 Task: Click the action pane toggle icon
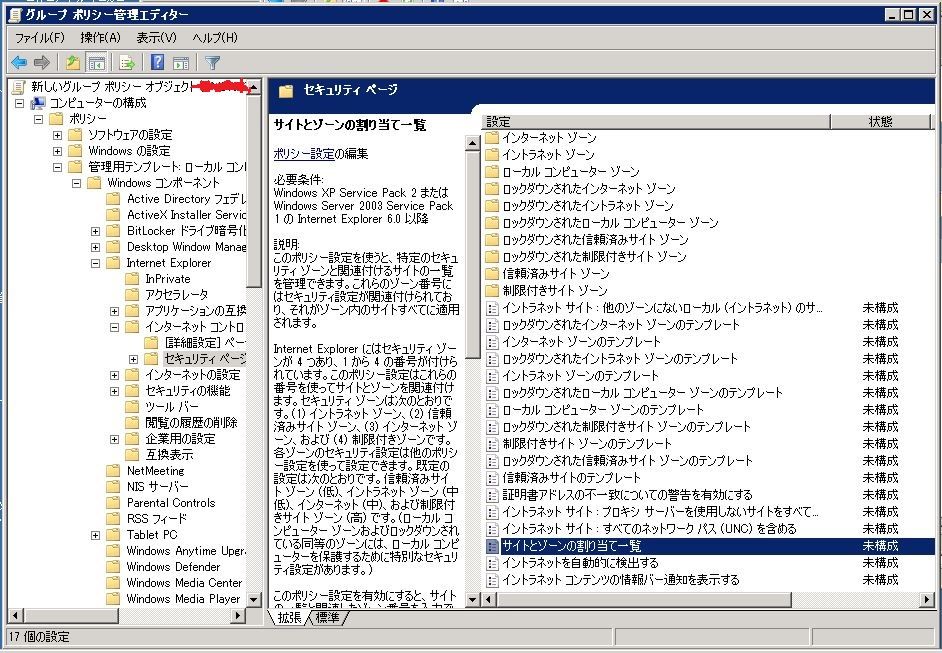pyautogui.click(x=180, y=62)
